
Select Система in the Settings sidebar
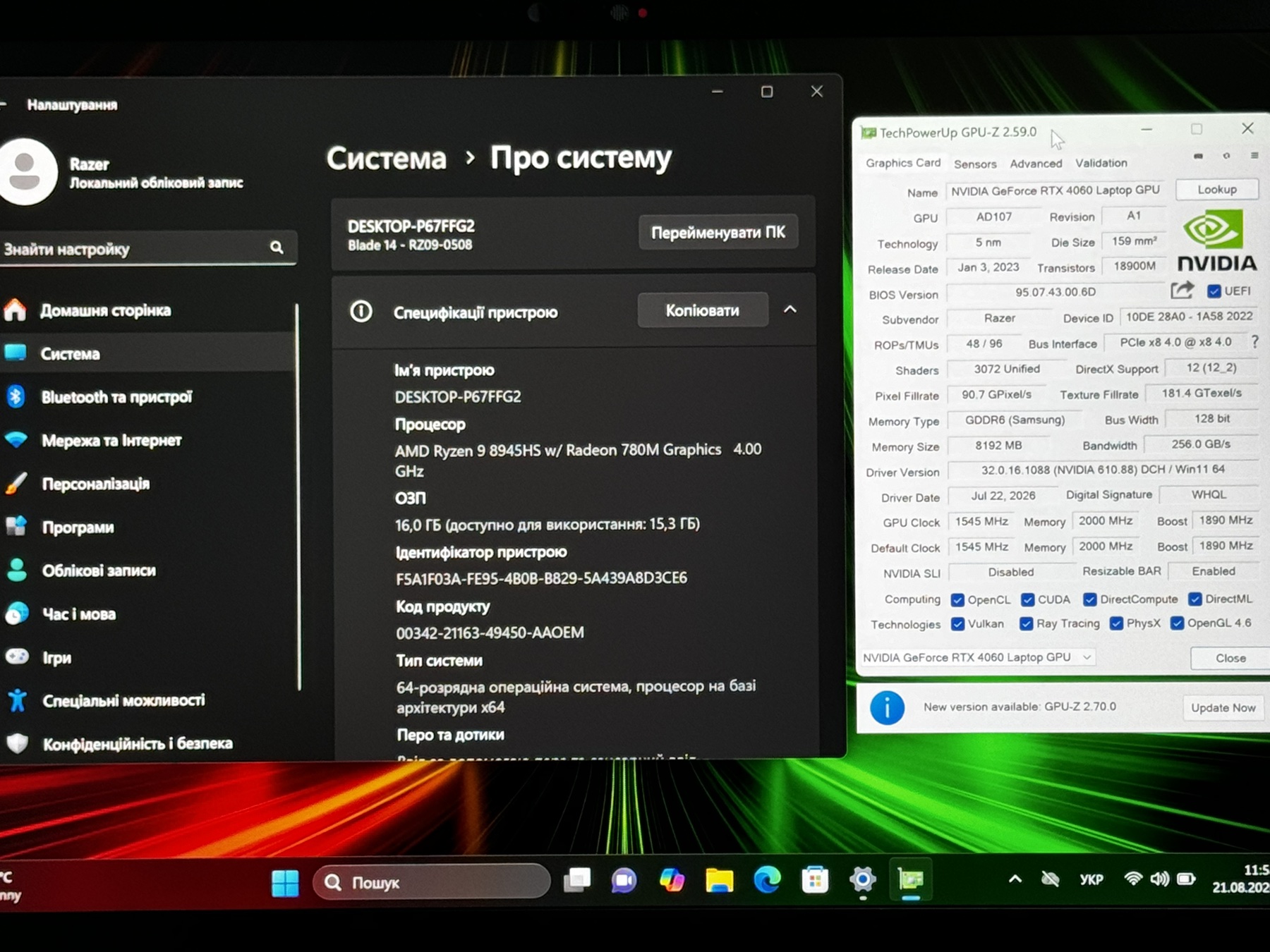click(148, 353)
